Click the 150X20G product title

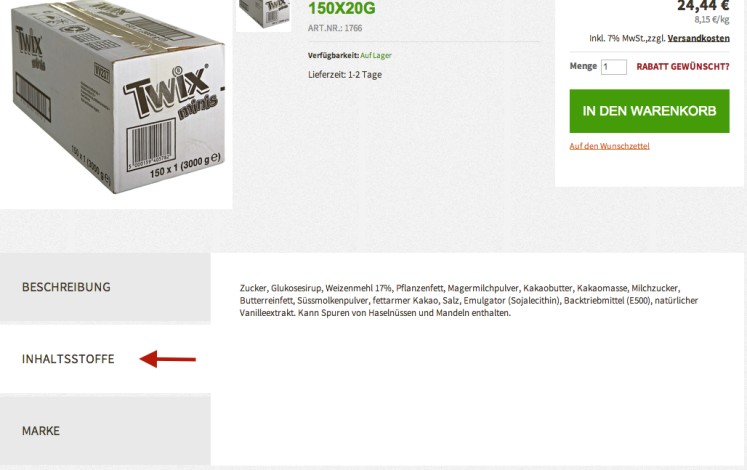342,8
